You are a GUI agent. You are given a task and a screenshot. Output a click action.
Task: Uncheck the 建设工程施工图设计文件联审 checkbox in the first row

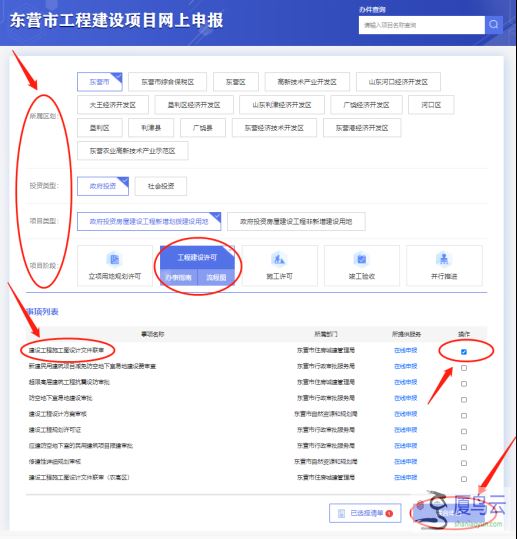[x=463, y=352]
